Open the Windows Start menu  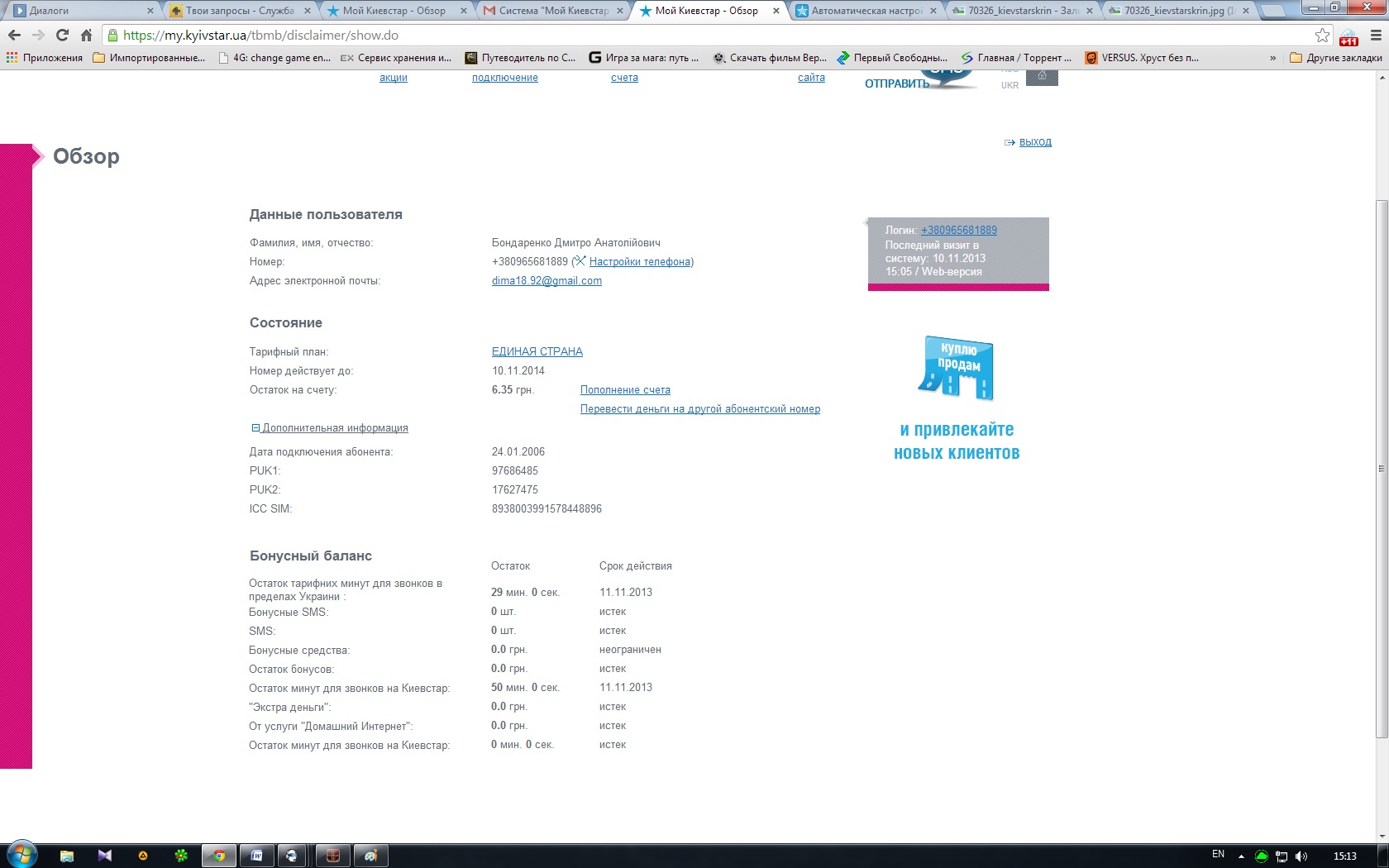click(22, 855)
